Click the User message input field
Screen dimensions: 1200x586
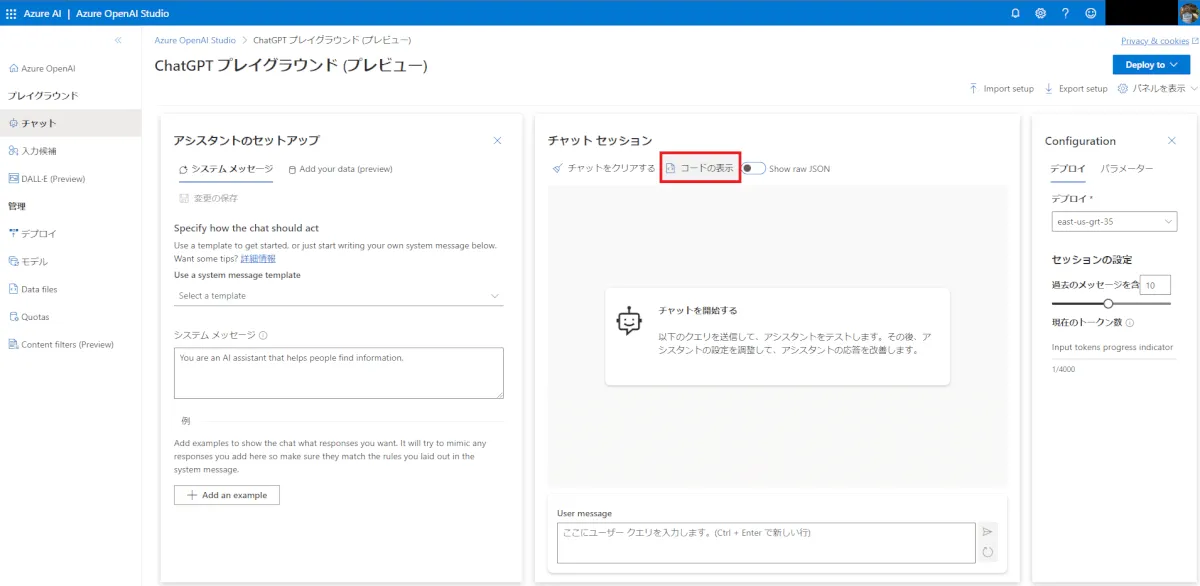(x=765, y=542)
